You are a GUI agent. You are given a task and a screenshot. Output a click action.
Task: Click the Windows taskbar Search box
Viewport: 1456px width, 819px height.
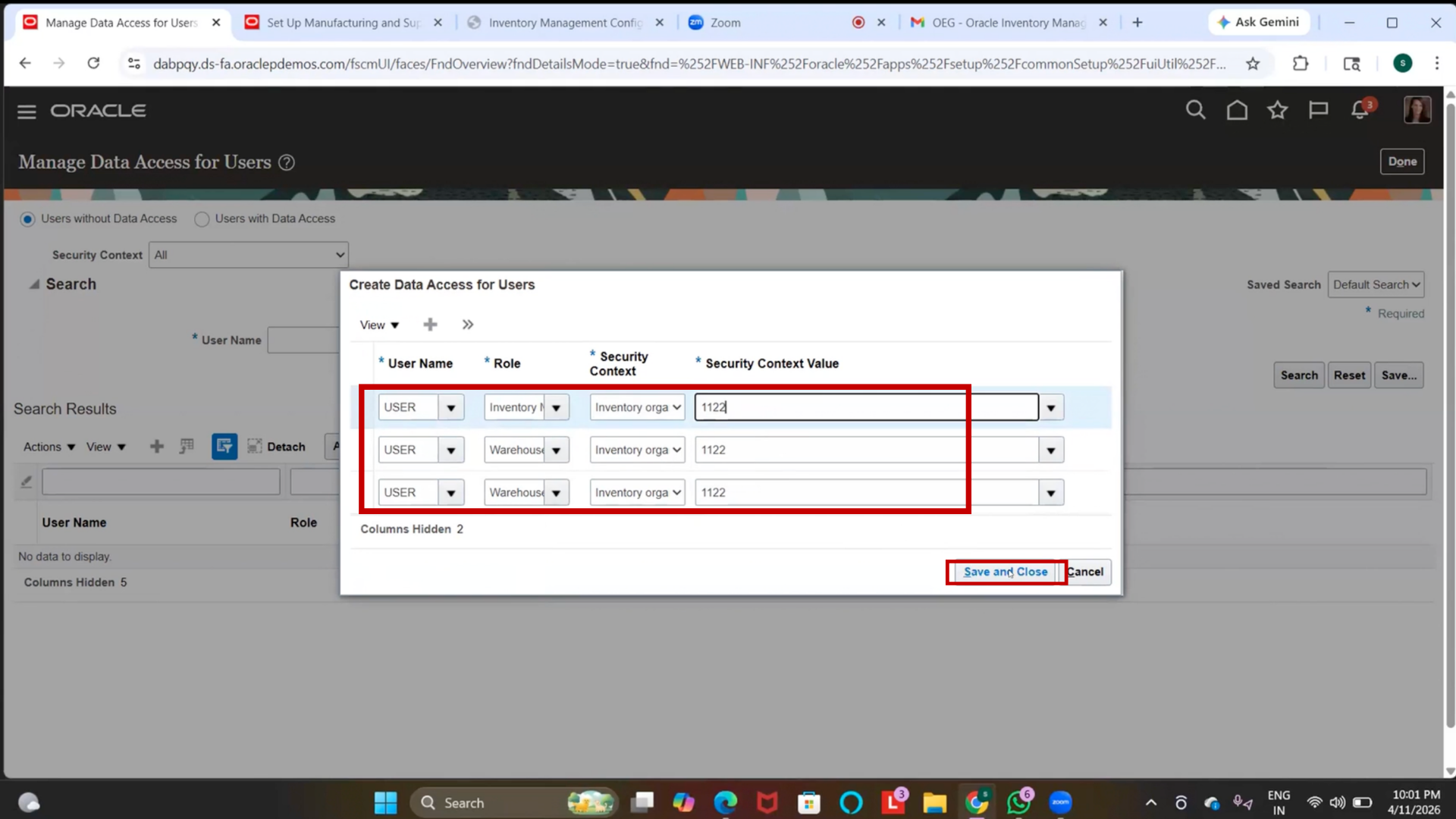pyautogui.click(x=514, y=802)
